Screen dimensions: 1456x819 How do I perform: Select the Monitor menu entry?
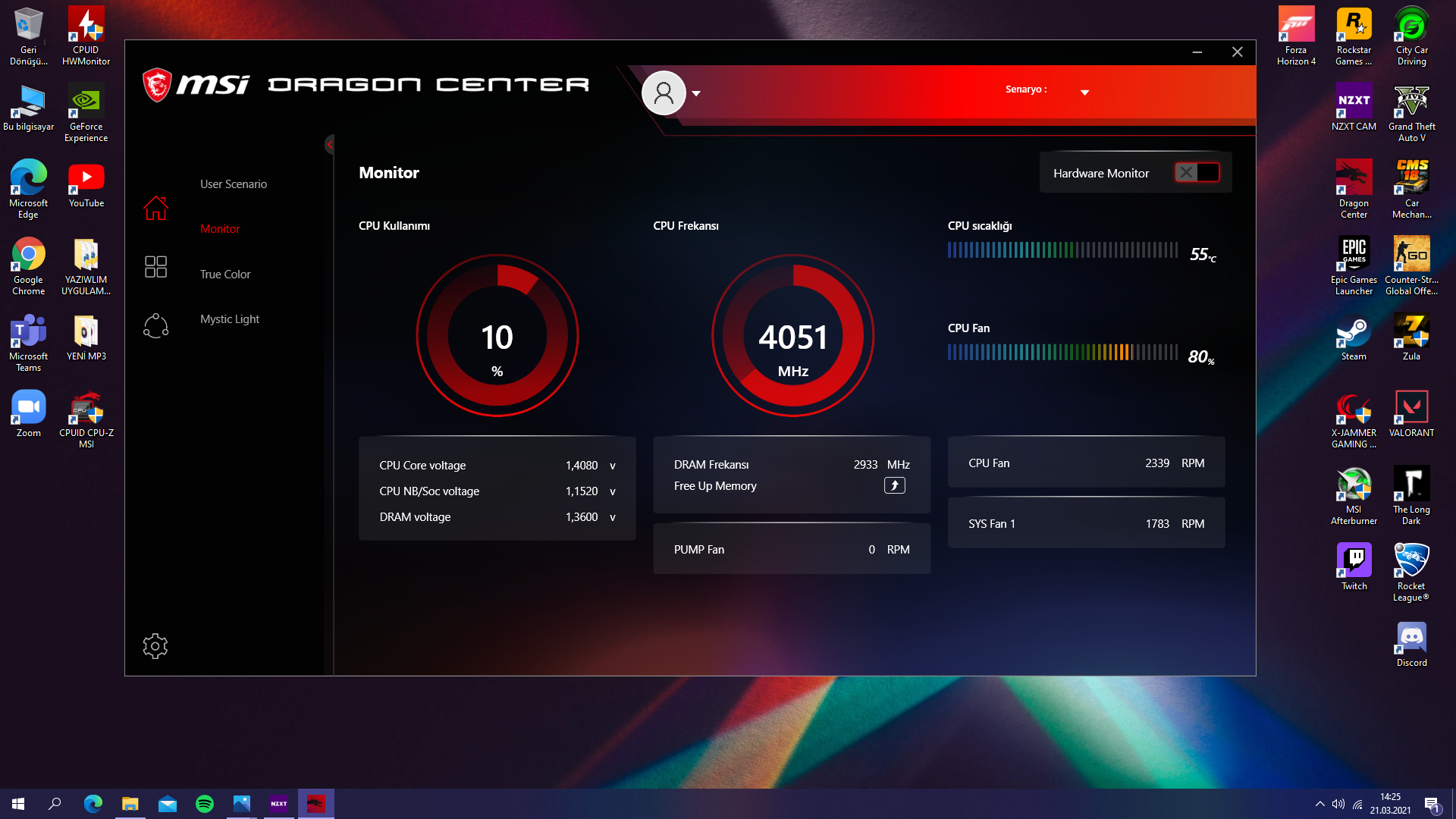pyautogui.click(x=220, y=229)
